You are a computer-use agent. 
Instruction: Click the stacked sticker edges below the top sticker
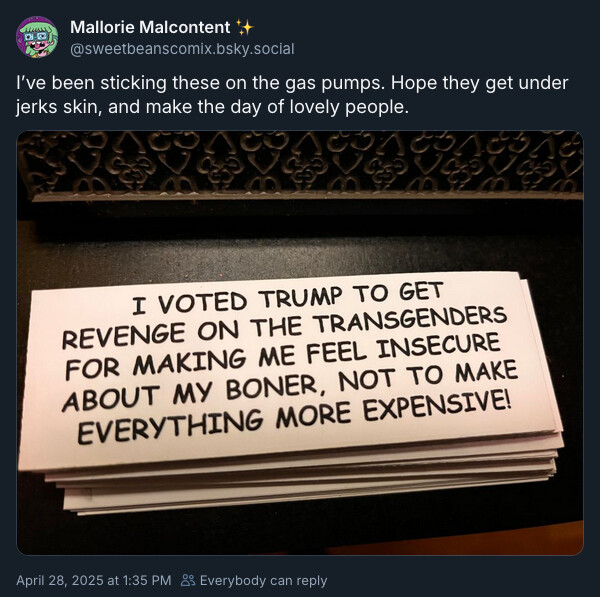click(306, 475)
